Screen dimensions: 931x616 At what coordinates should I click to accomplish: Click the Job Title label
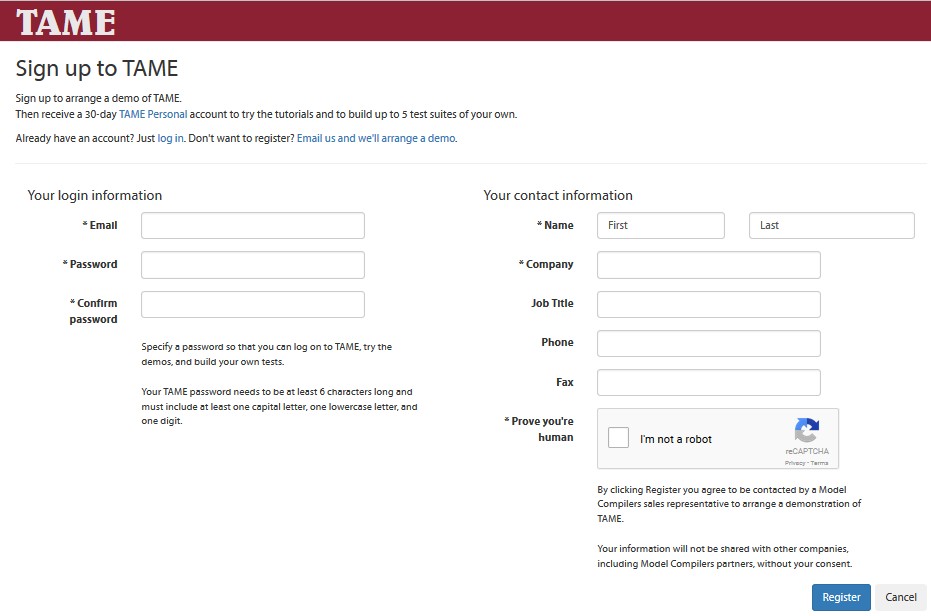(552, 303)
